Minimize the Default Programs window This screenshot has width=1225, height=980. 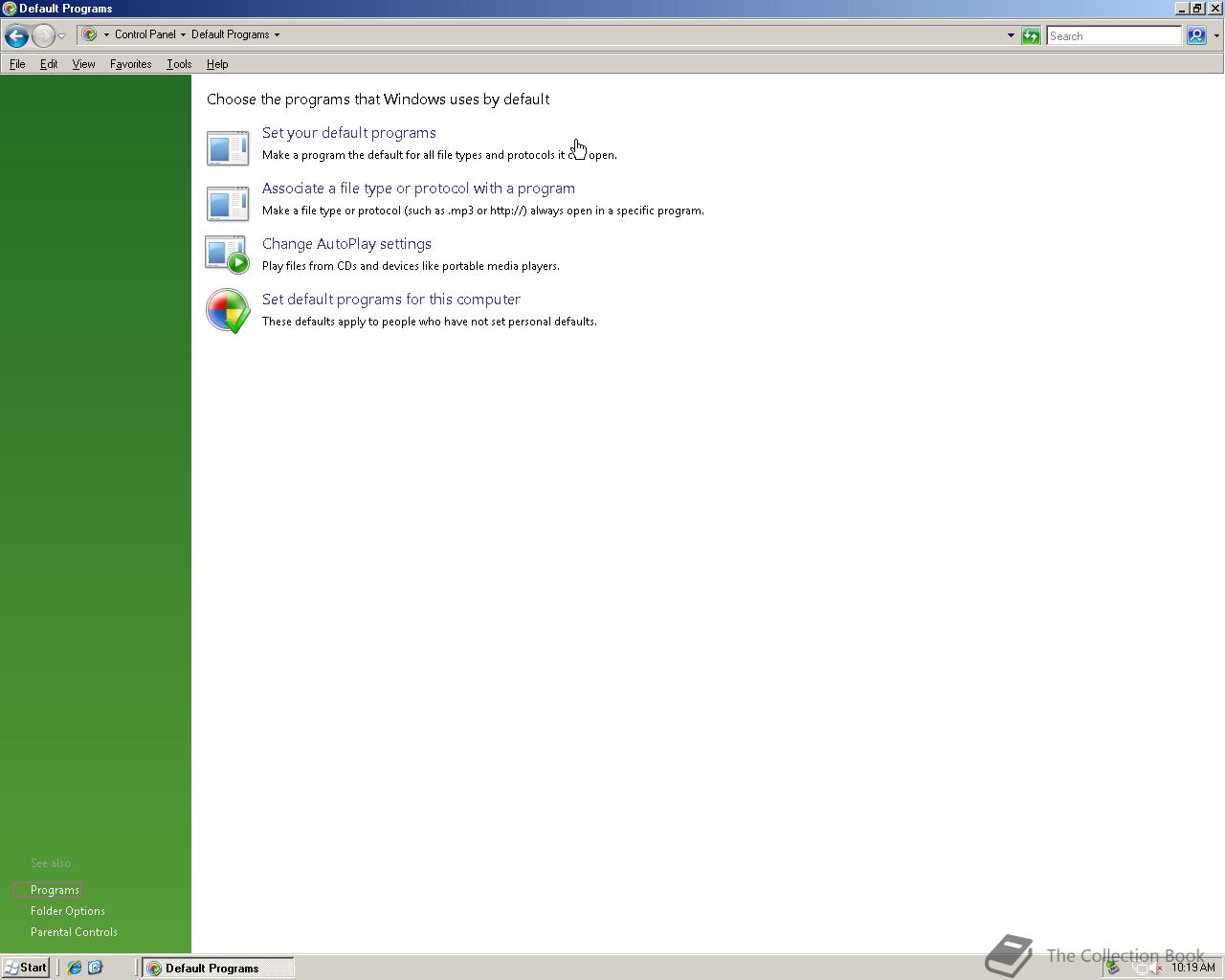point(1183,8)
